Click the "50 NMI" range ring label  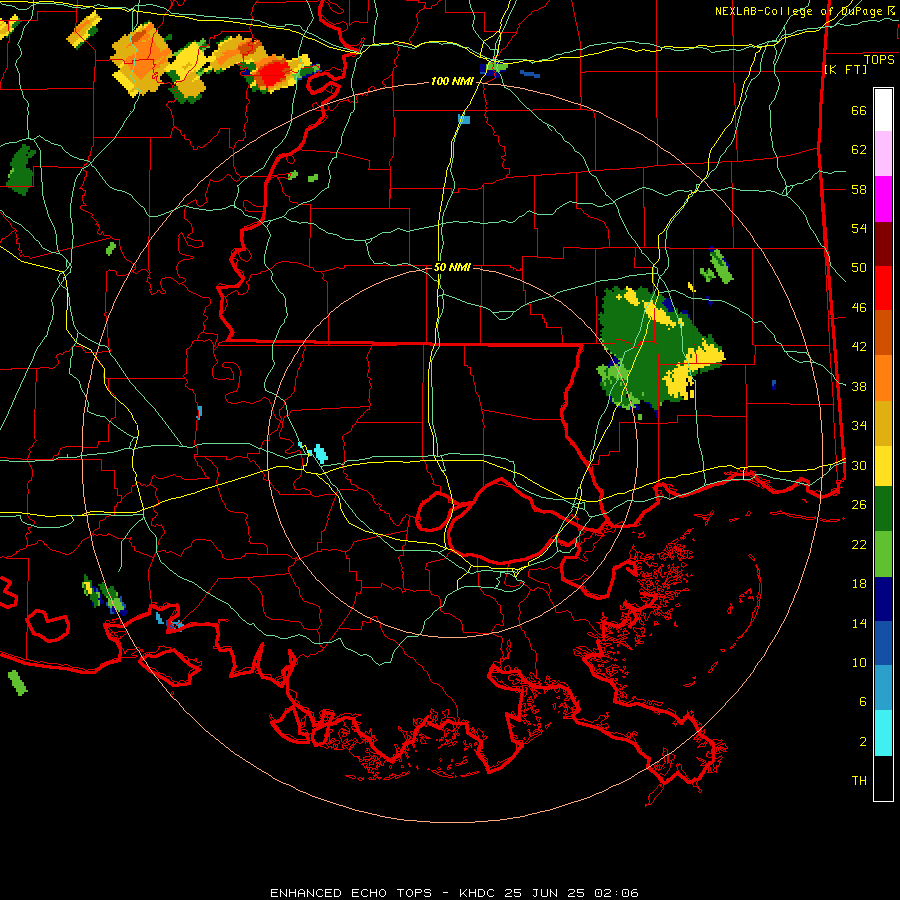pyautogui.click(x=452, y=267)
